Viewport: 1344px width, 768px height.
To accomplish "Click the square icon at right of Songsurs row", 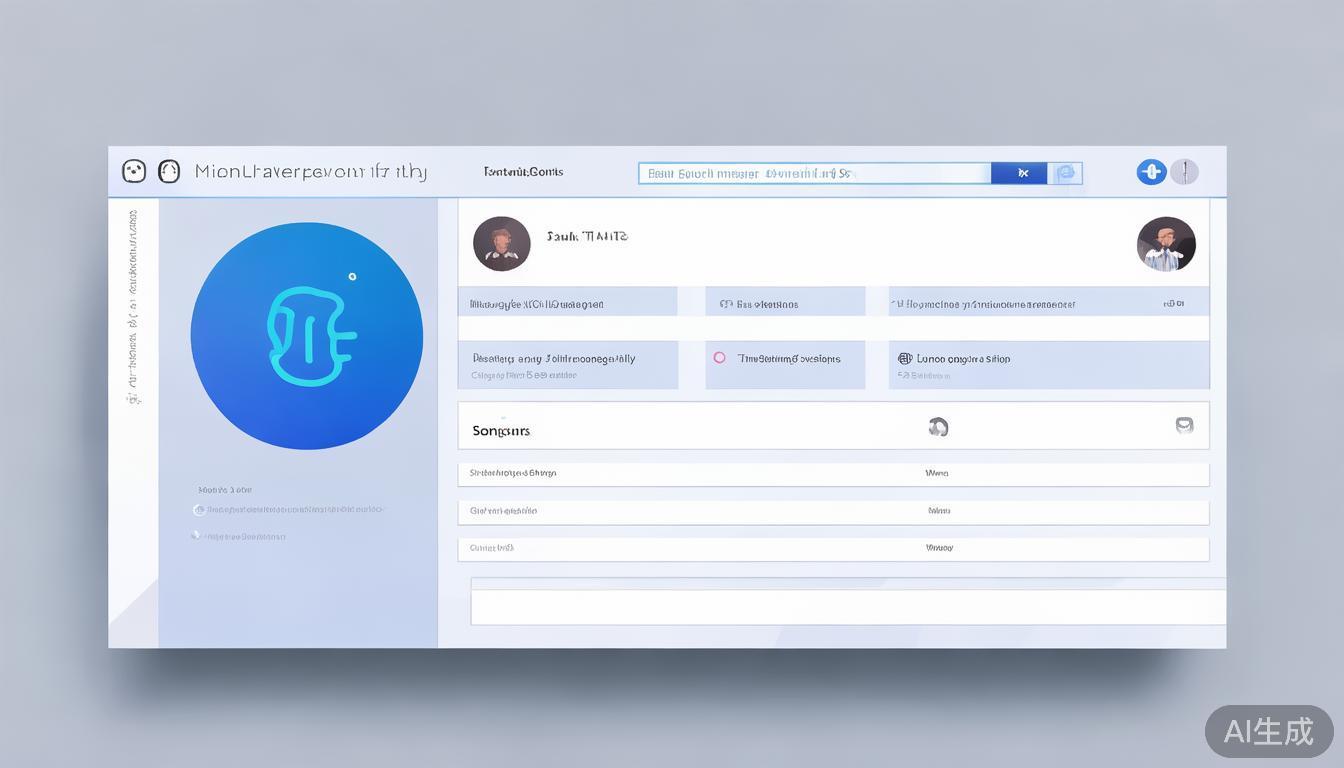I will click(1184, 426).
